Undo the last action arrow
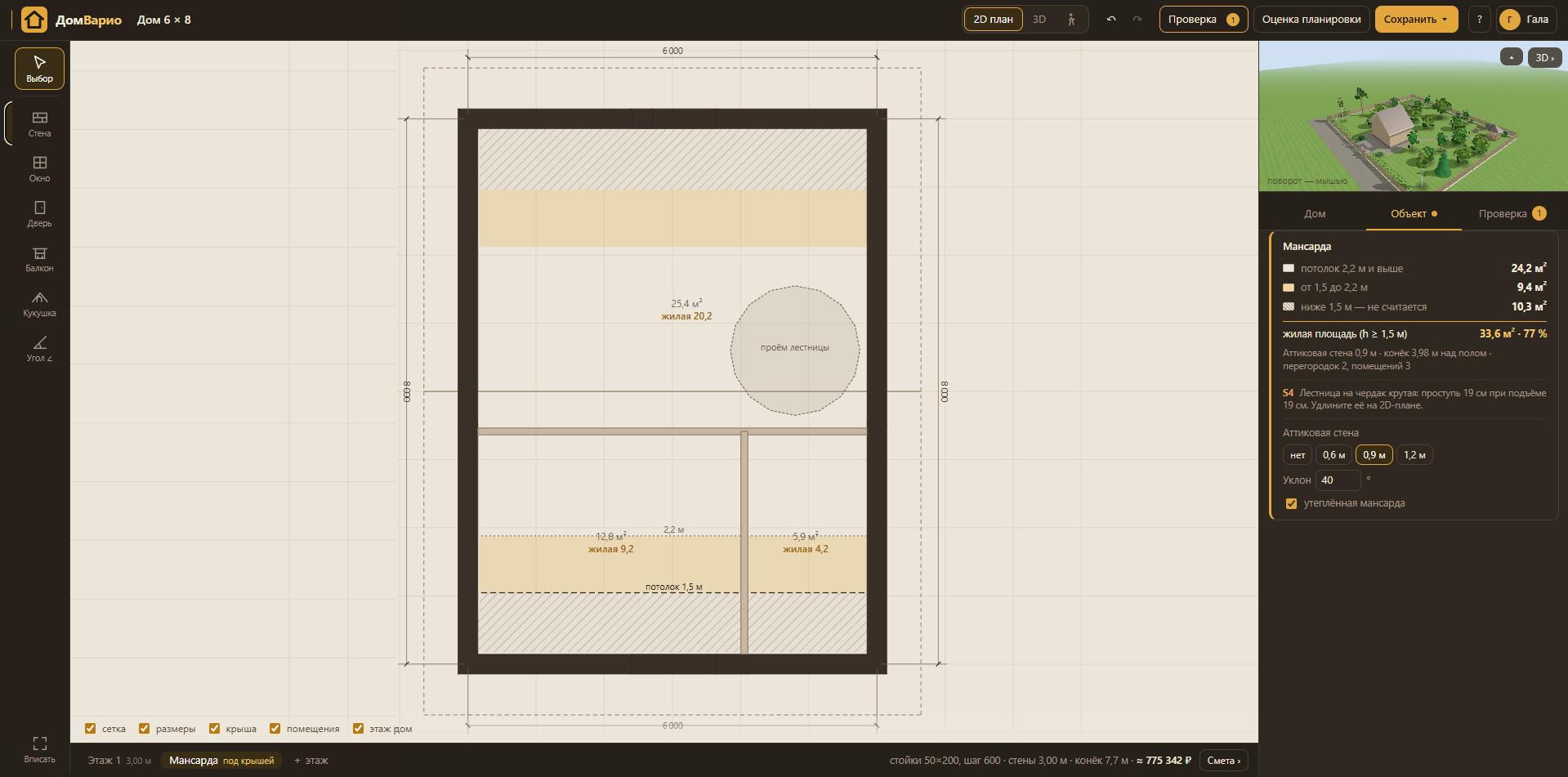Screen dimensions: 1568x777 coord(1111,20)
